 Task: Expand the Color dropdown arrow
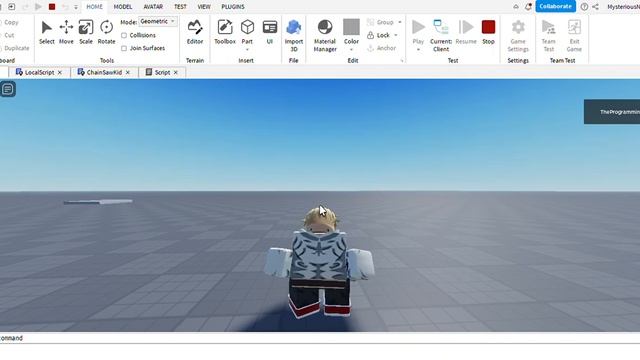(x=351, y=50)
